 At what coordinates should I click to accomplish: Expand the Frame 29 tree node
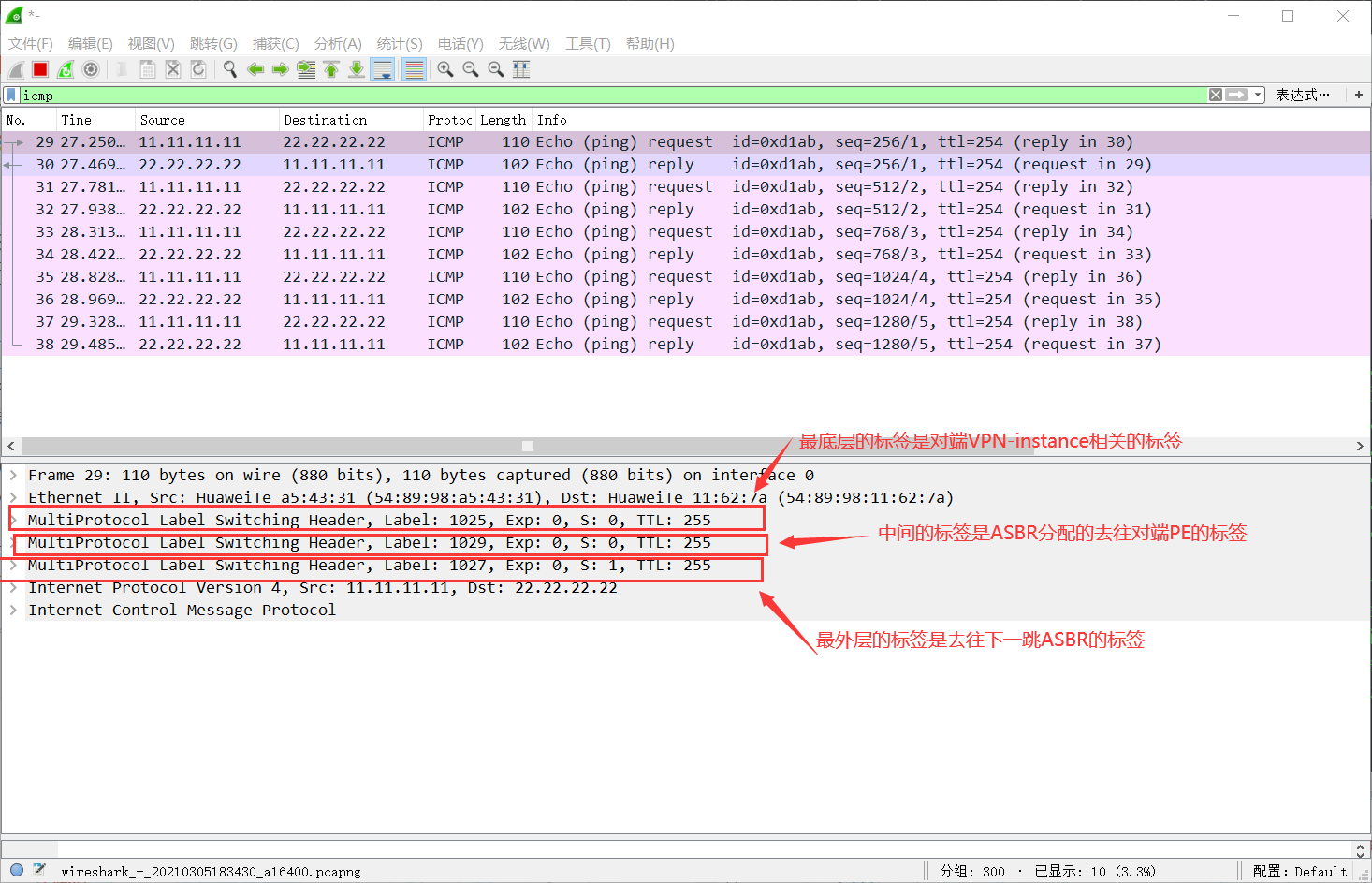tap(13, 475)
